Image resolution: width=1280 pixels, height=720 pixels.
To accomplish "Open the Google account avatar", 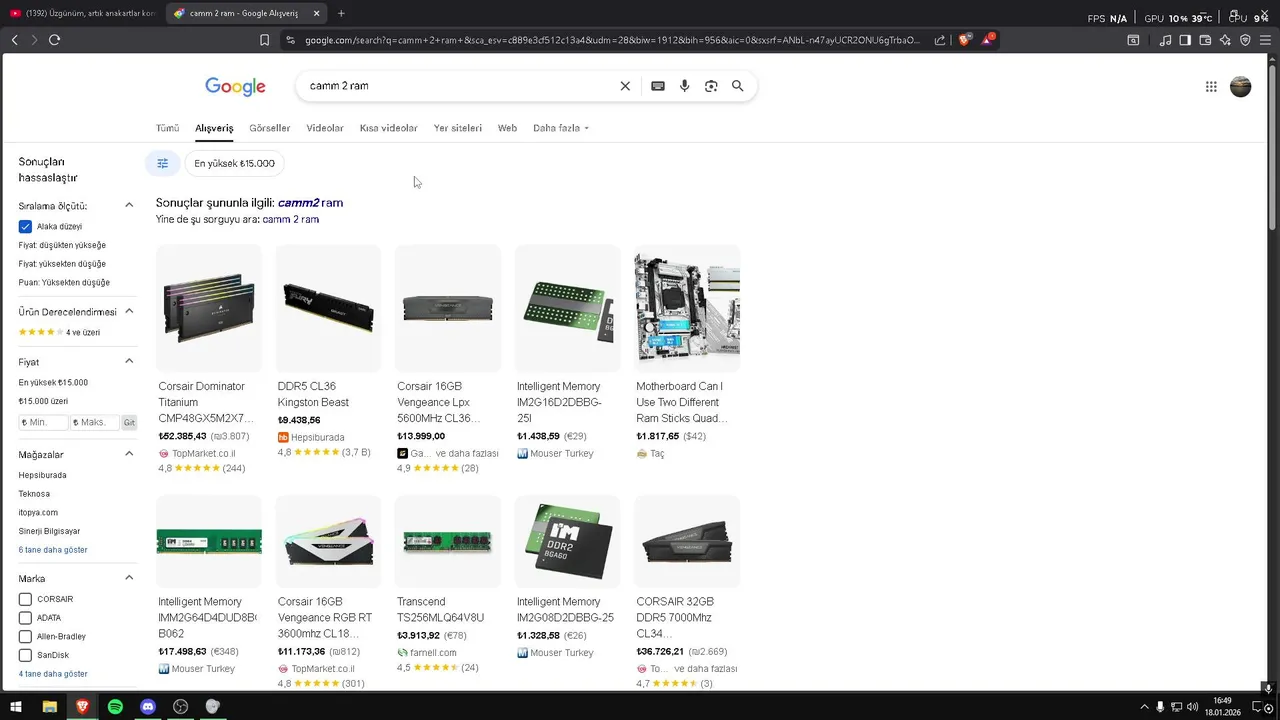I will pyautogui.click(x=1240, y=87).
